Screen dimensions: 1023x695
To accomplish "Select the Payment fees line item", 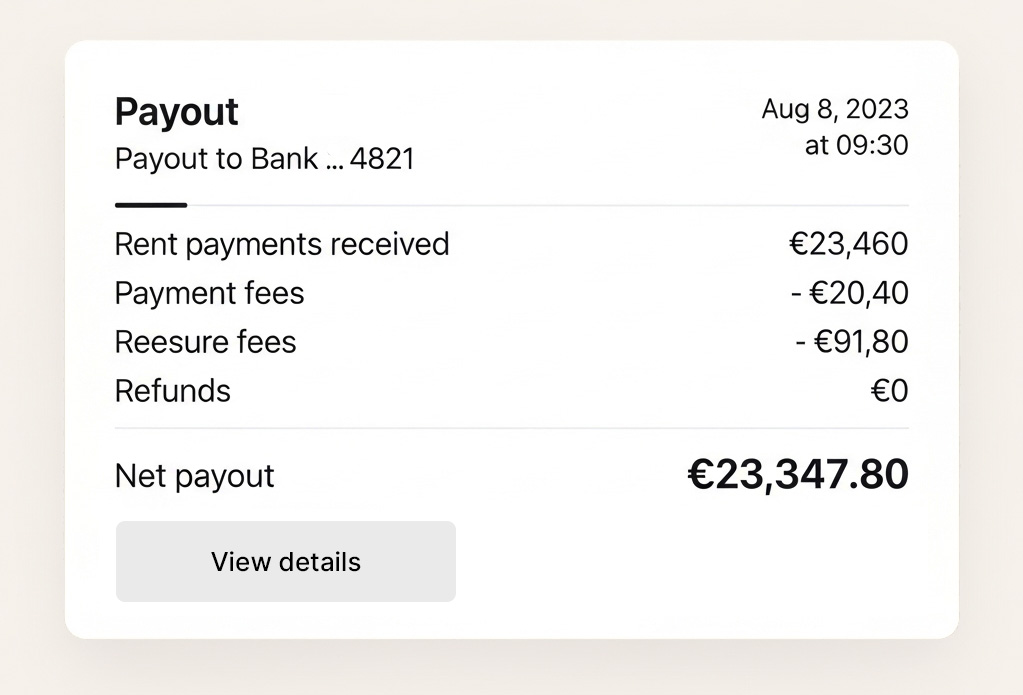I will tap(209, 293).
